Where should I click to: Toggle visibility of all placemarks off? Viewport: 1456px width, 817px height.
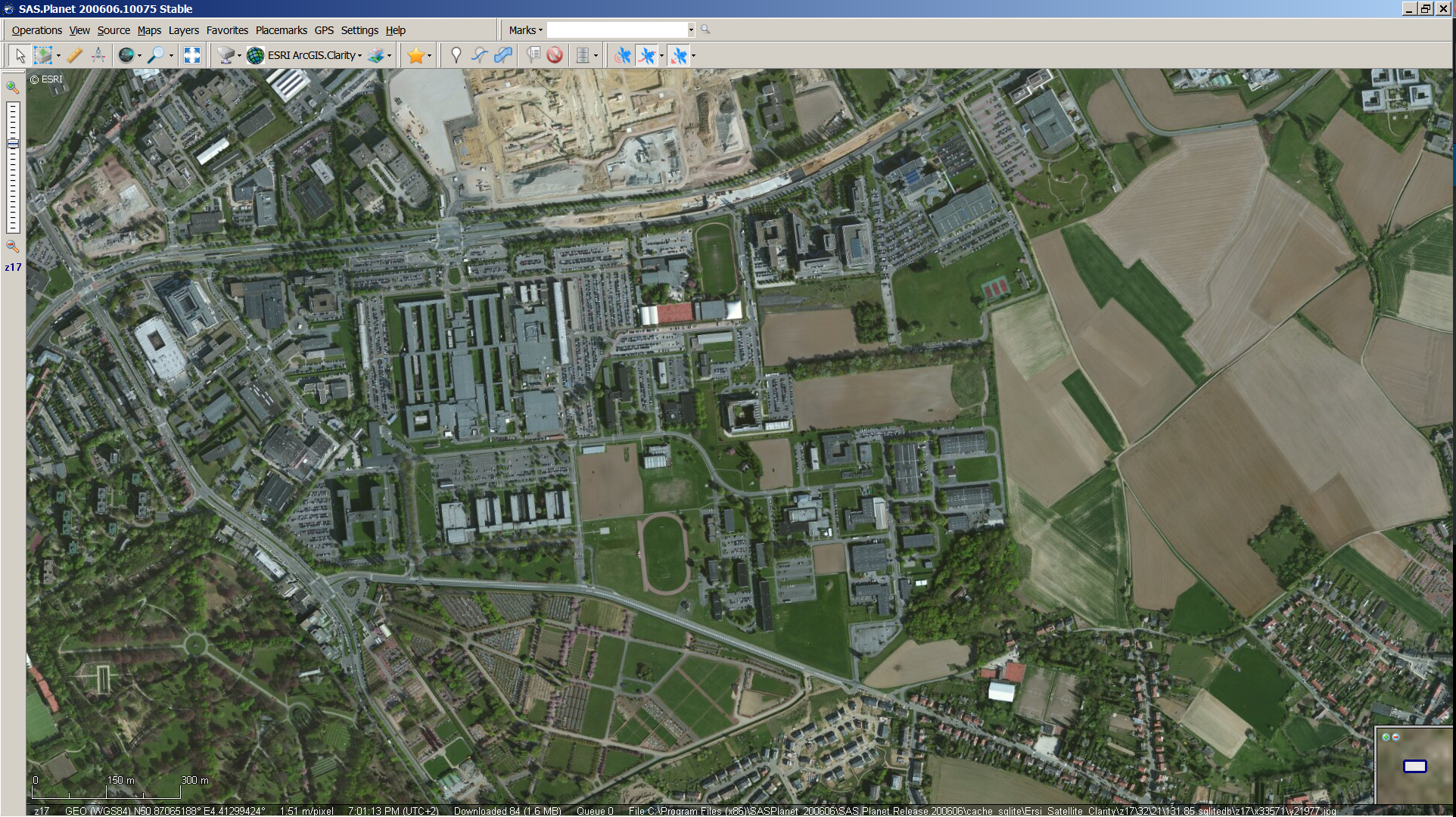coord(555,54)
